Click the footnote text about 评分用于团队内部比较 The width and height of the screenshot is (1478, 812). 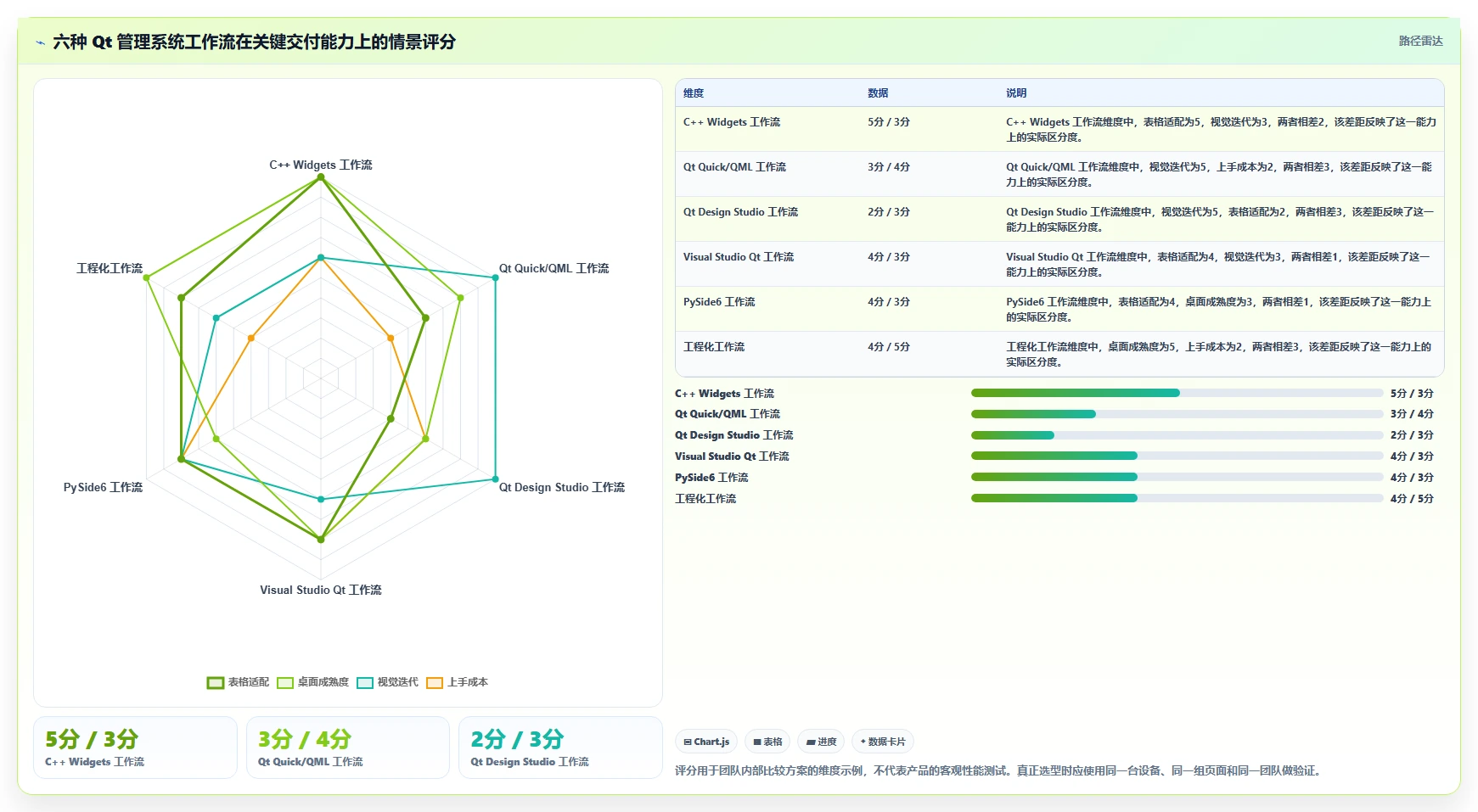click(999, 770)
